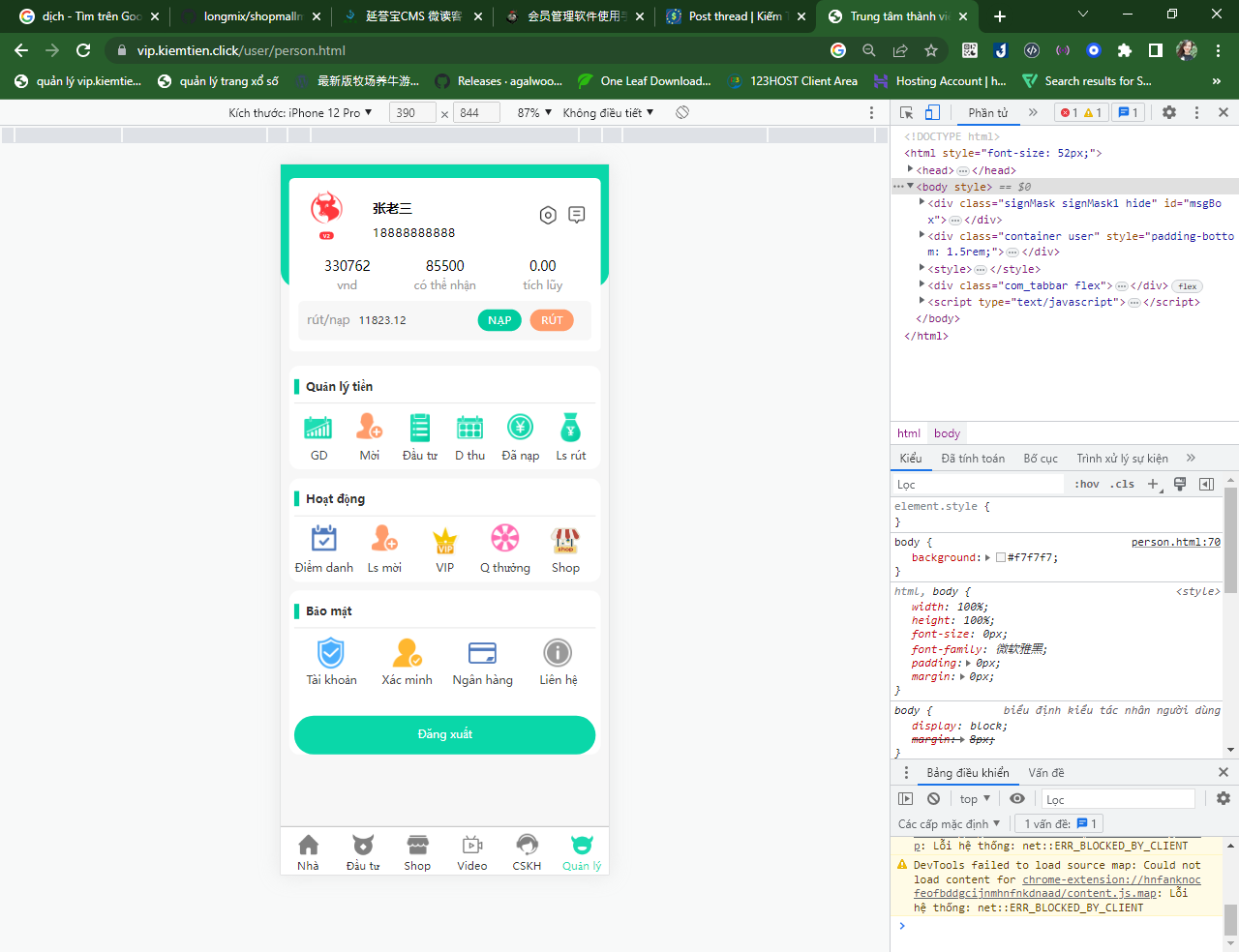Screen dimensions: 1239x952
Task: Open the Mời invite icon
Action: click(370, 427)
